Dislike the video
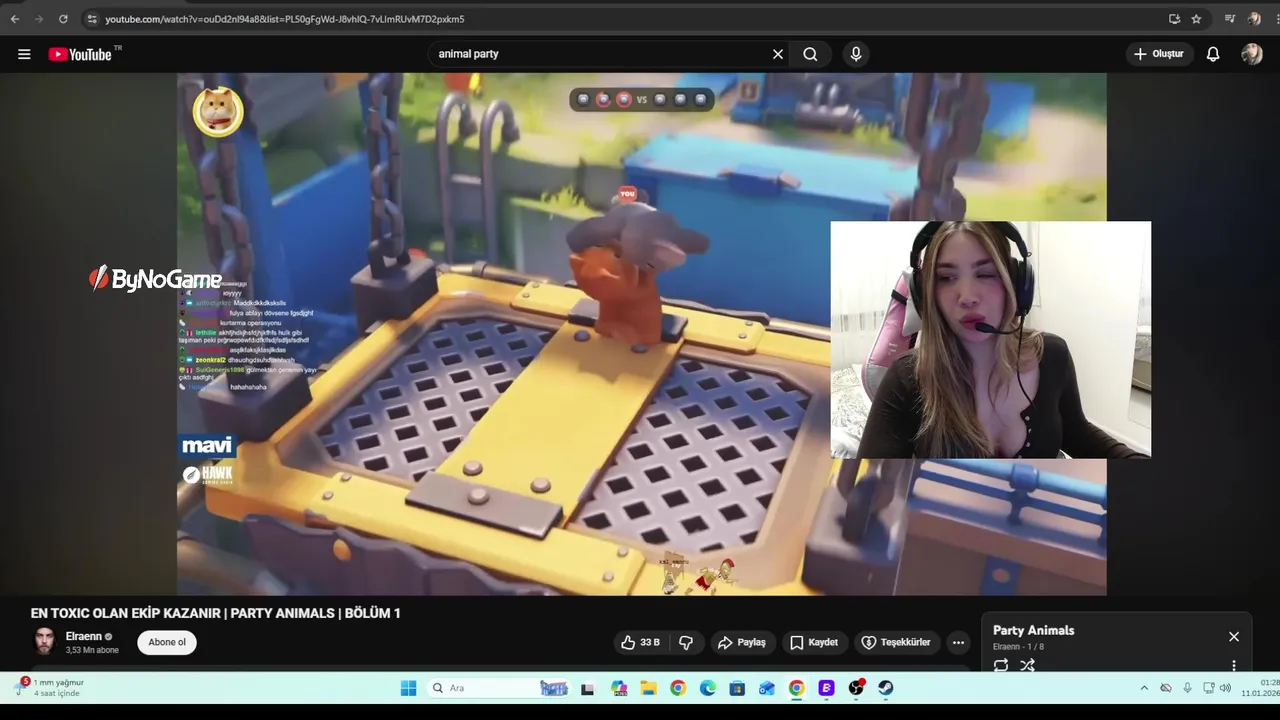1280x720 pixels. pos(686,642)
